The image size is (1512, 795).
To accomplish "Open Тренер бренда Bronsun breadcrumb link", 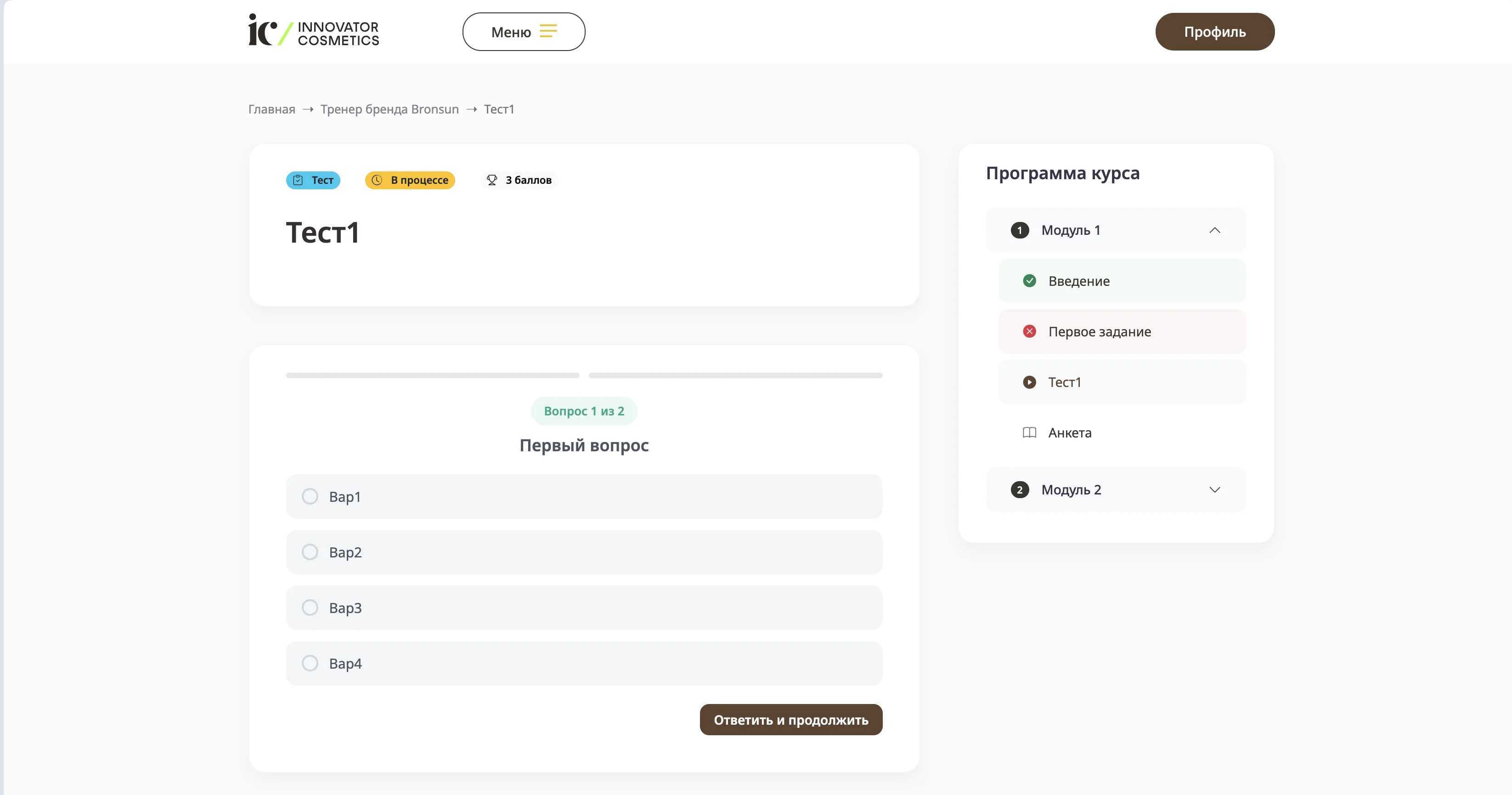I will (389, 109).
